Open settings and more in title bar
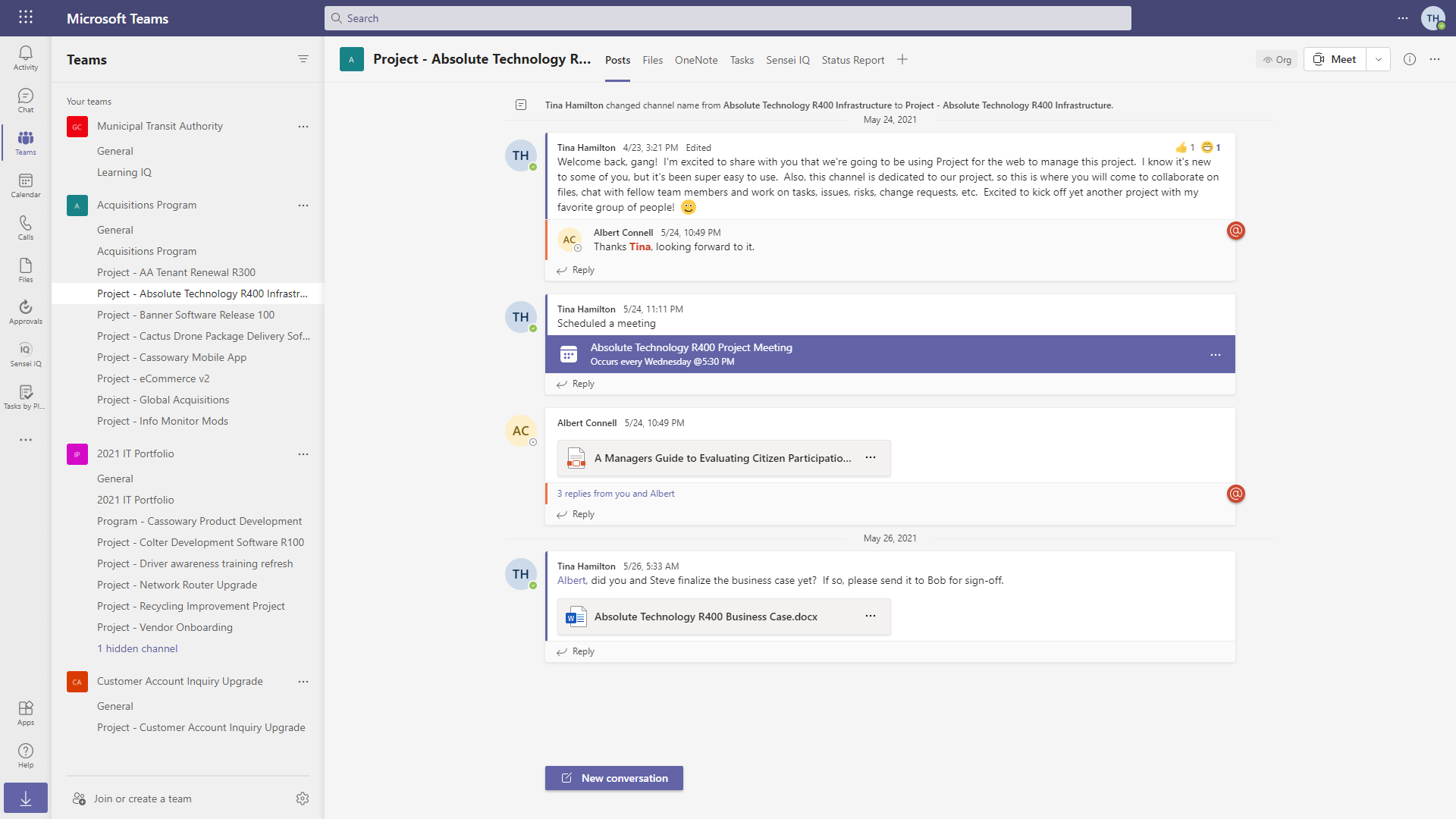The height and width of the screenshot is (819, 1456). pyautogui.click(x=1403, y=18)
